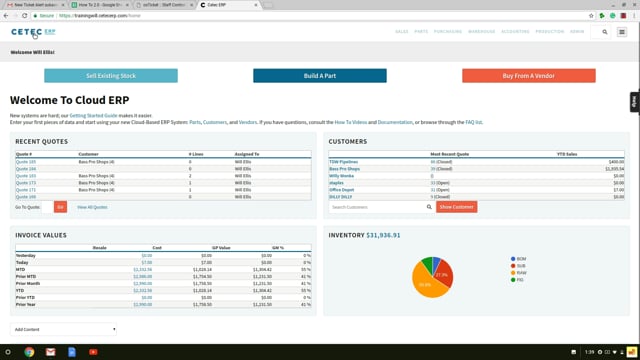Open the Purchasing menu
The image size is (640, 360).
coord(448,31)
